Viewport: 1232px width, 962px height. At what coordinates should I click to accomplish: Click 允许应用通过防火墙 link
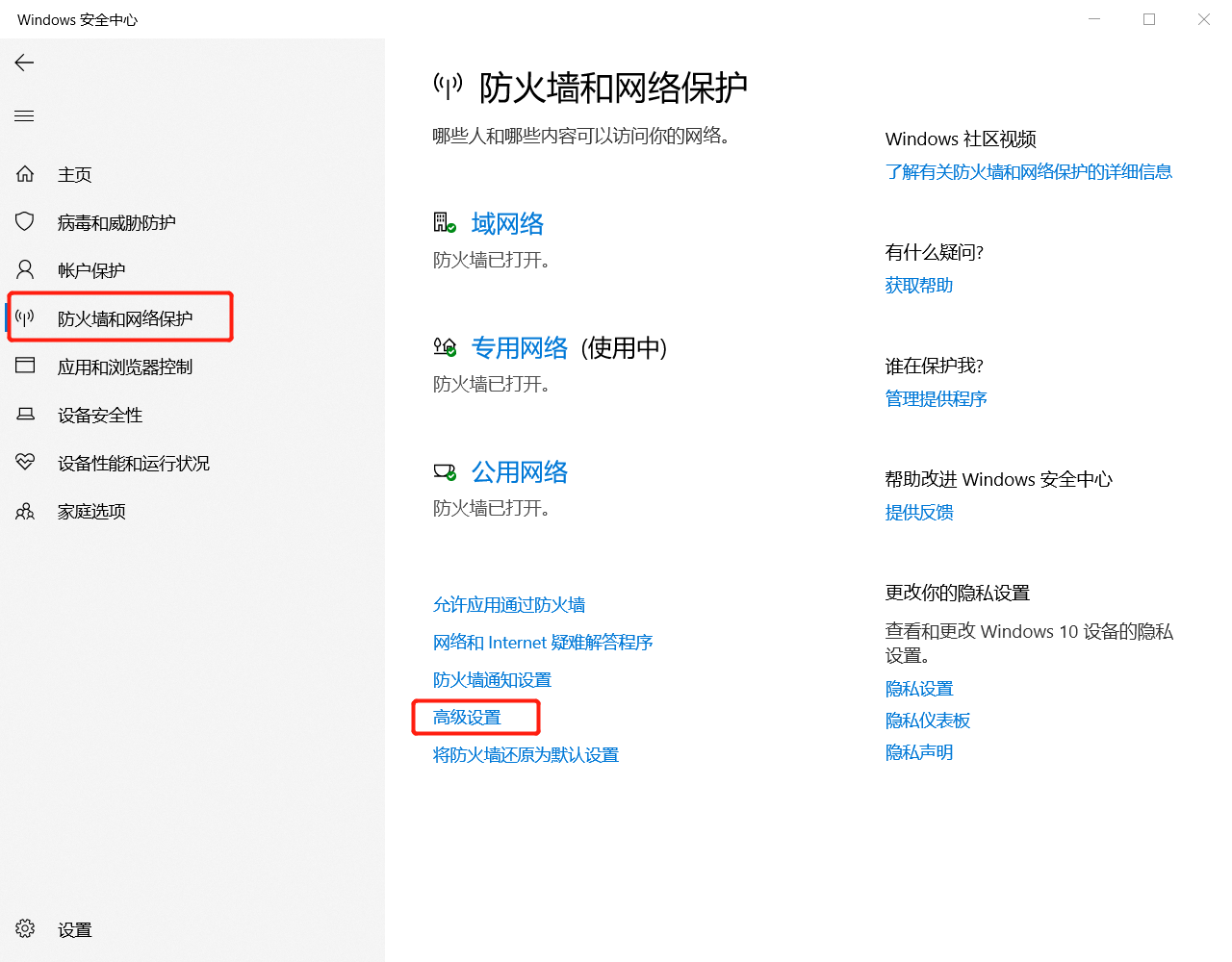(508, 605)
